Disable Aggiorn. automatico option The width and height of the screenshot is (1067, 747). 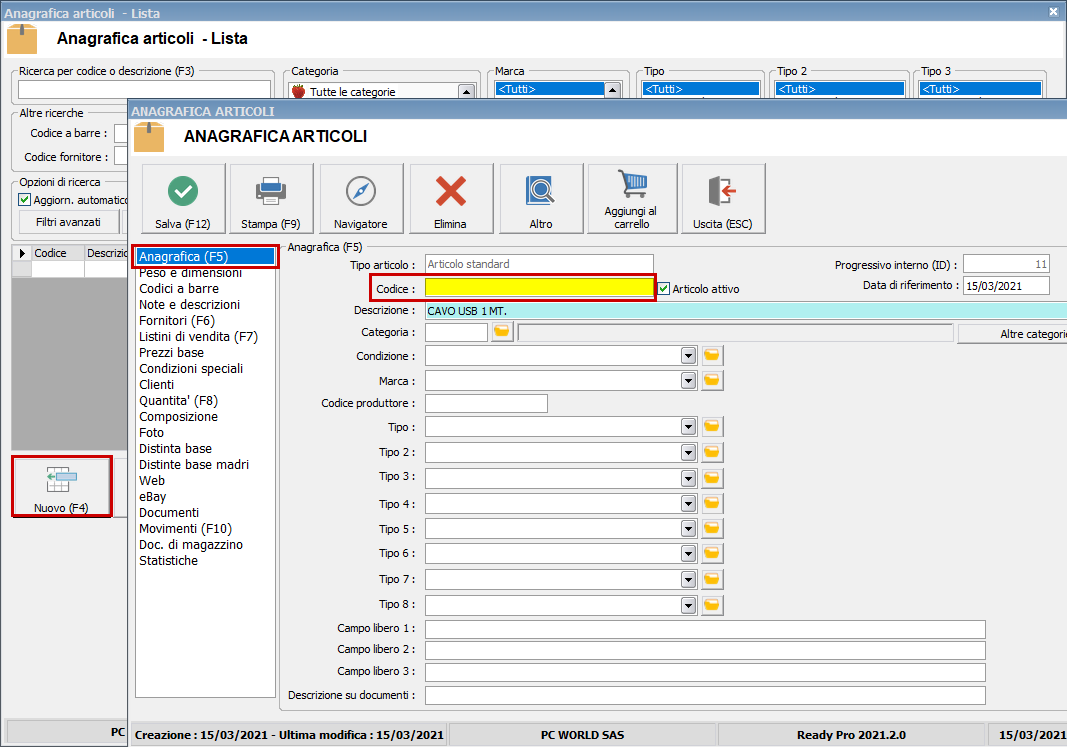tap(25, 196)
